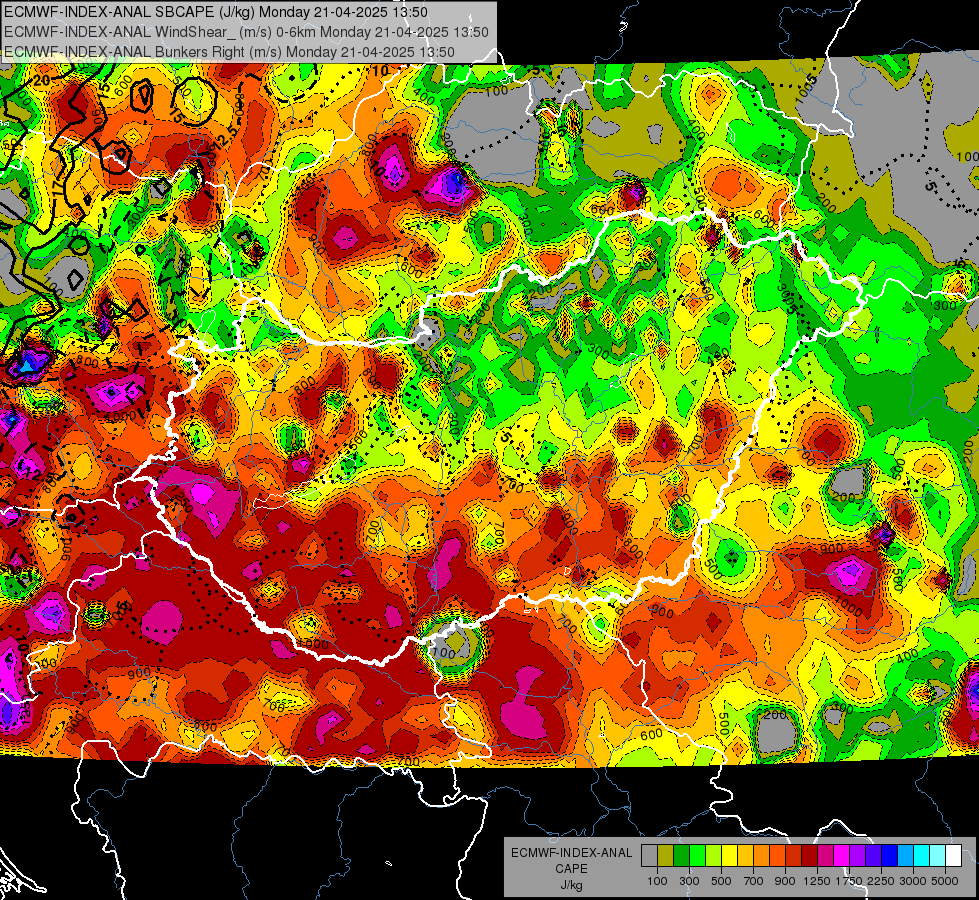Screen dimensions: 979x900
Task: Click the WindShear 0-6km title line
Action: pyautogui.click(x=246, y=32)
